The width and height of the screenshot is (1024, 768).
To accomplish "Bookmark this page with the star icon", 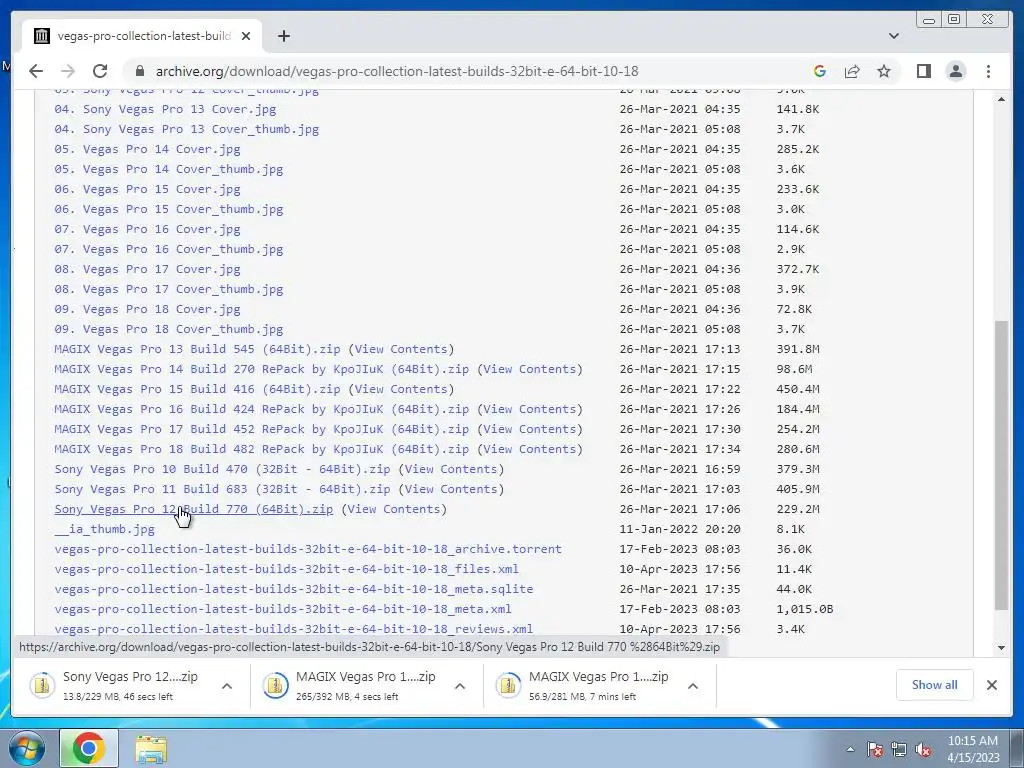I will click(884, 71).
